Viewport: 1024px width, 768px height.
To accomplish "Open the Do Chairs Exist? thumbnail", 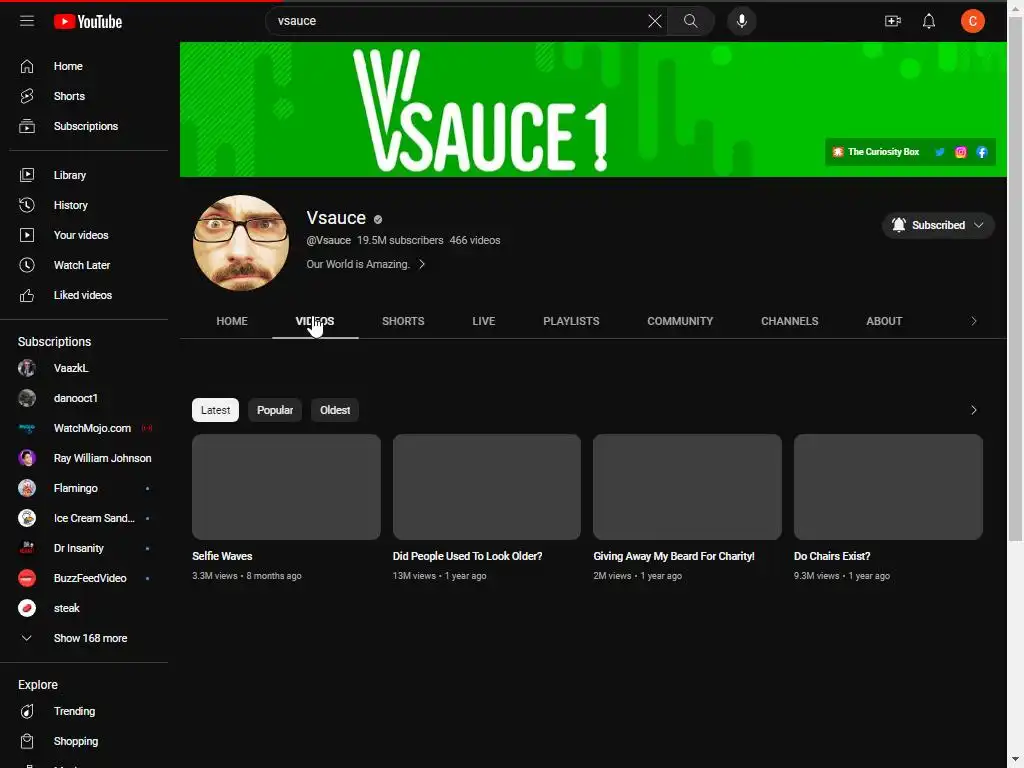I will 888,487.
